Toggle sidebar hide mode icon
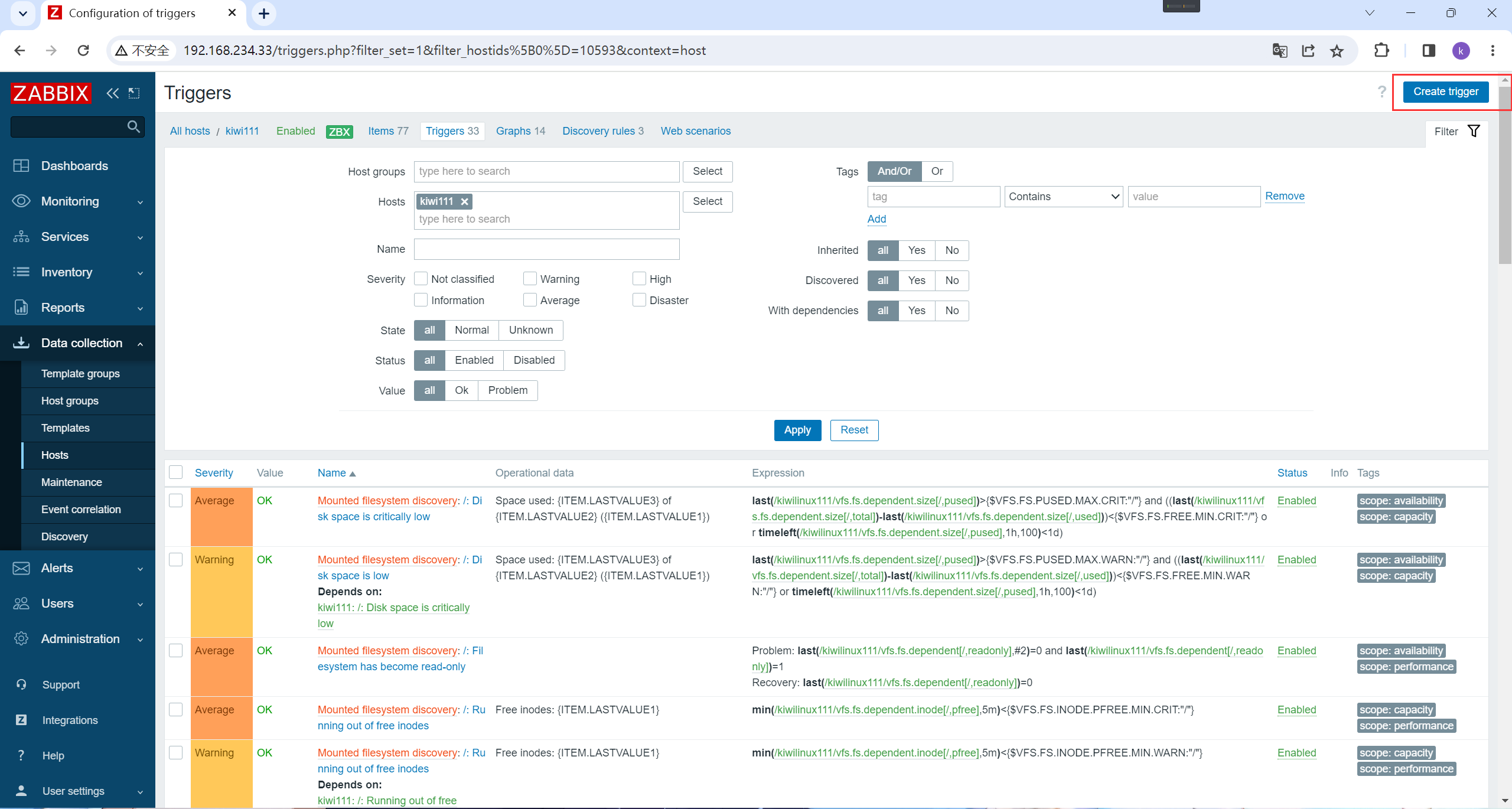Viewport: 1512px width, 809px height. point(134,93)
